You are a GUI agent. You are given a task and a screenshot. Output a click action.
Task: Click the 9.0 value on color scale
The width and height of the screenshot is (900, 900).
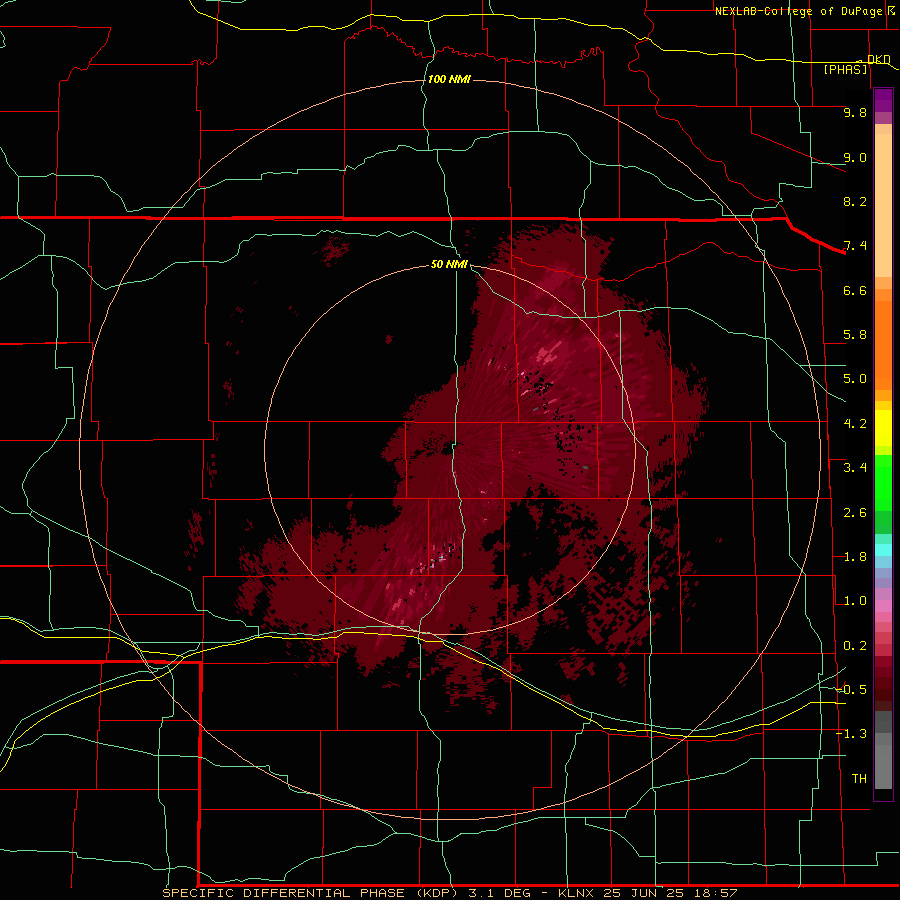tap(855, 157)
